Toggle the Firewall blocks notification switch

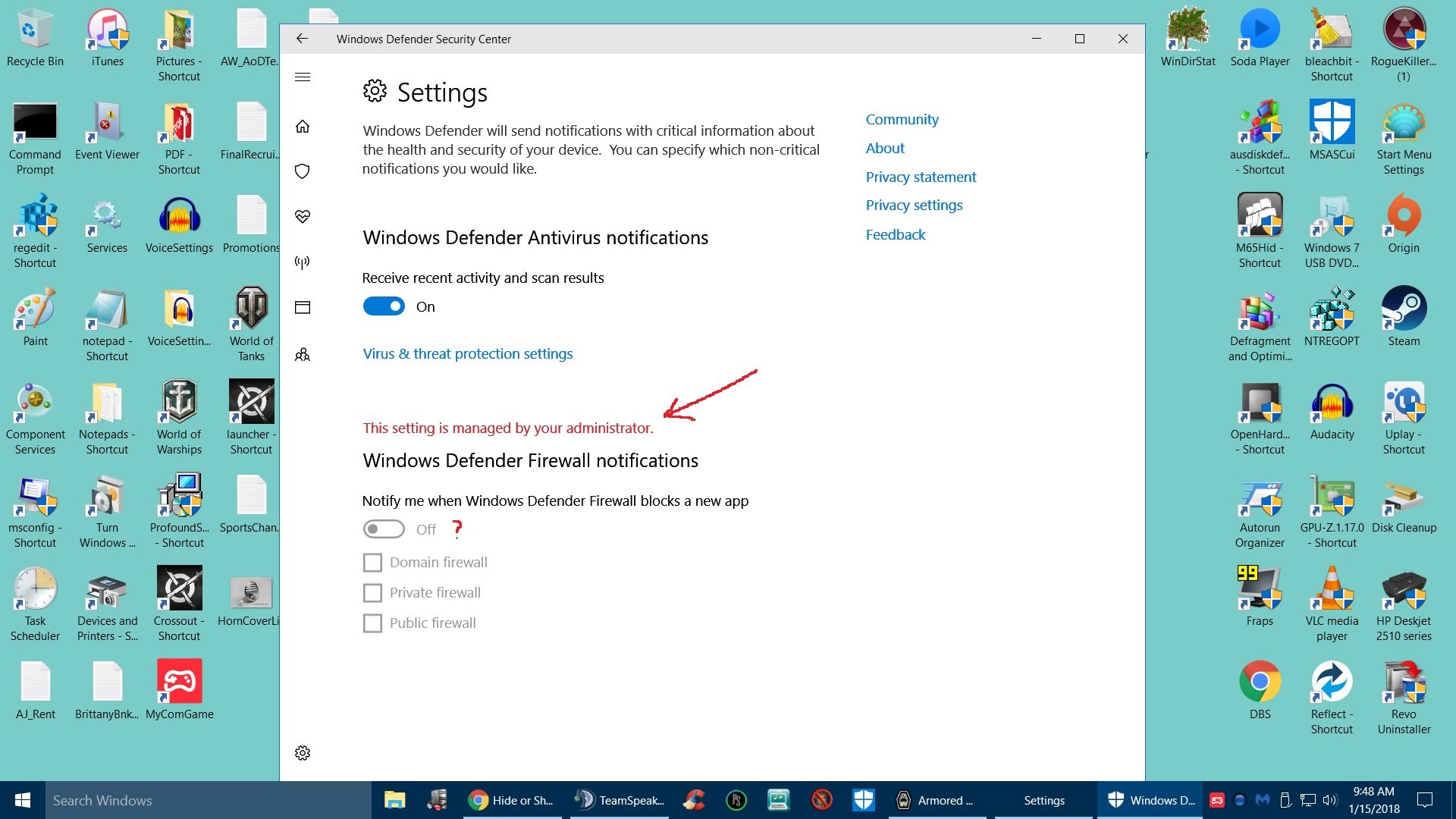(x=384, y=529)
